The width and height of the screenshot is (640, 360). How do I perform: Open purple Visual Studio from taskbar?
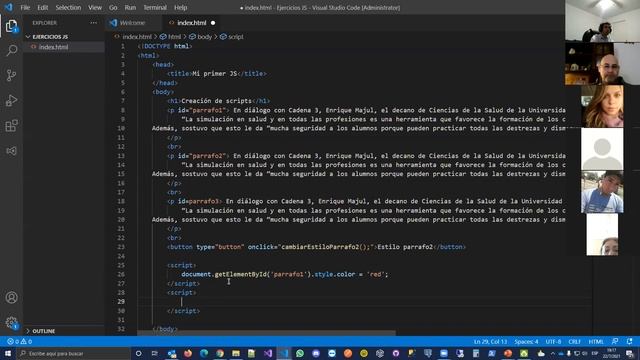[x=268, y=353]
